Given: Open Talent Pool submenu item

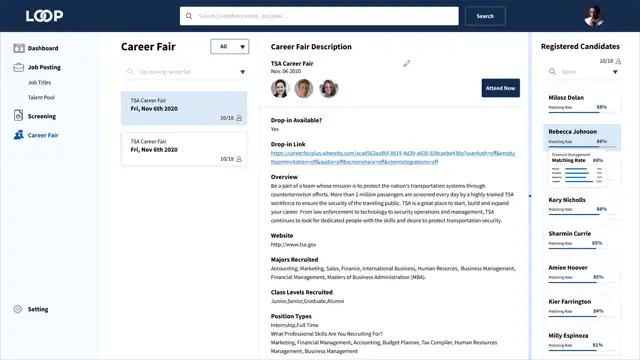Looking at the screenshot, I should (x=41, y=98).
